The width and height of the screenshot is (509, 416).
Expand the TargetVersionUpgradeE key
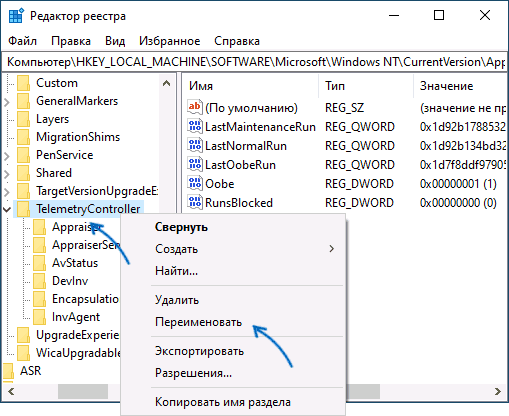coord(7,192)
